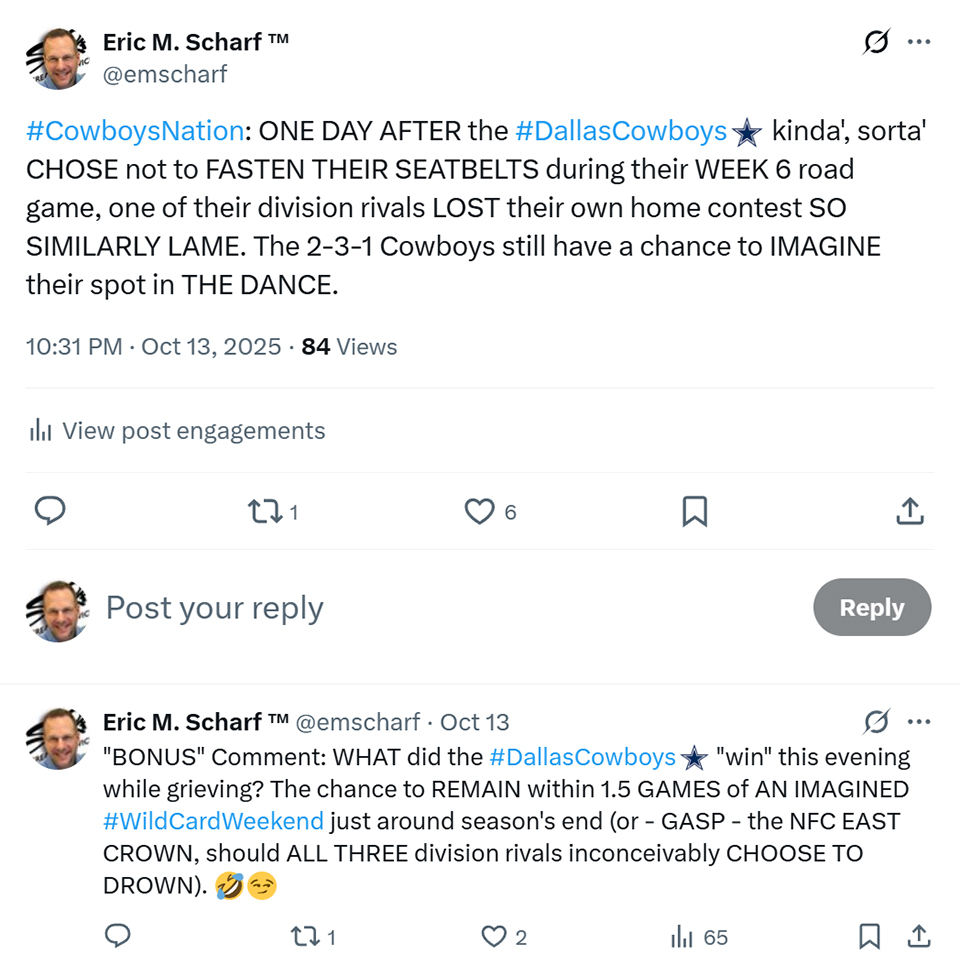Open the #CowboysNation hashtag link

[135, 131]
